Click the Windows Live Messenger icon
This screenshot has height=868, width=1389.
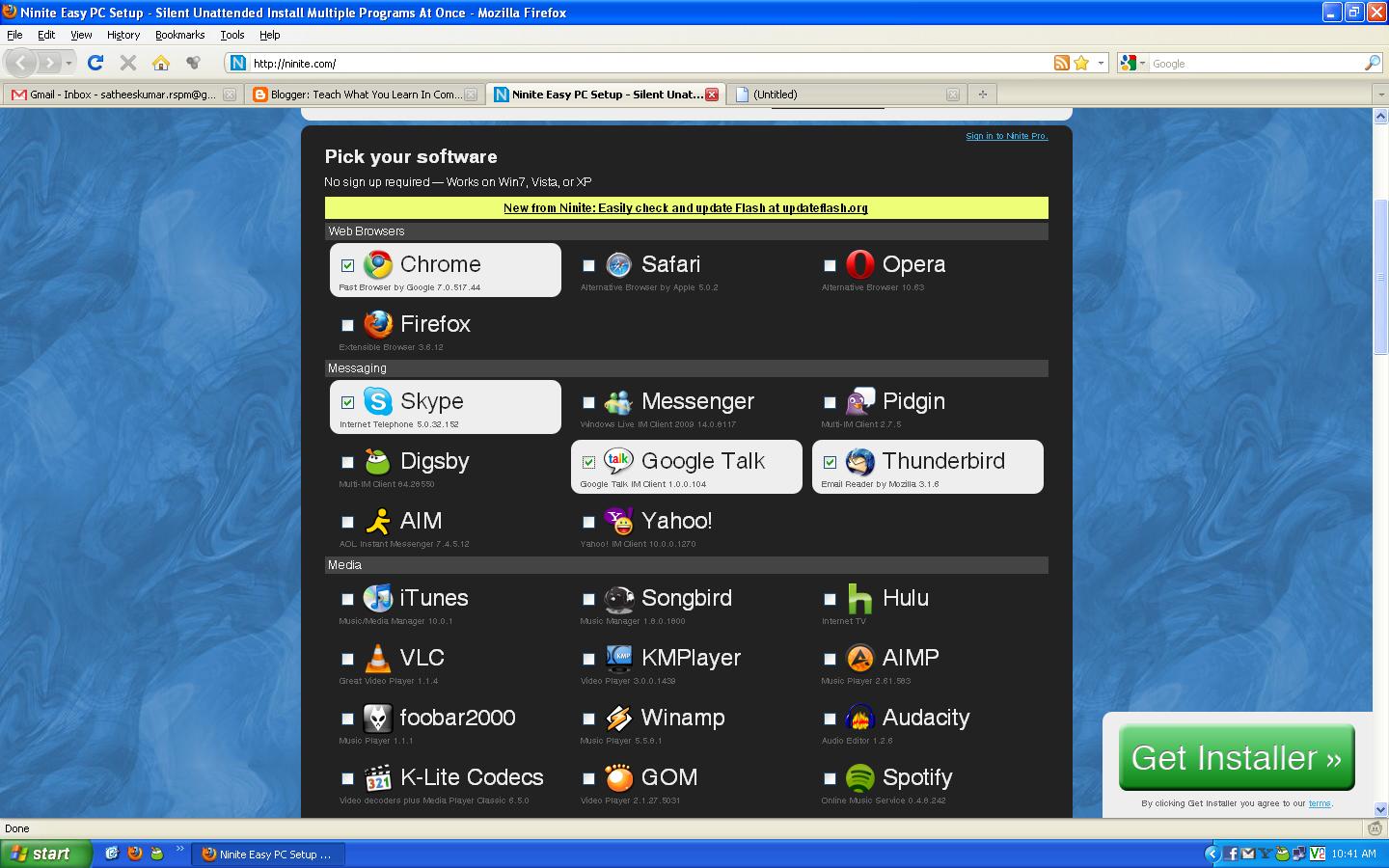coord(618,401)
